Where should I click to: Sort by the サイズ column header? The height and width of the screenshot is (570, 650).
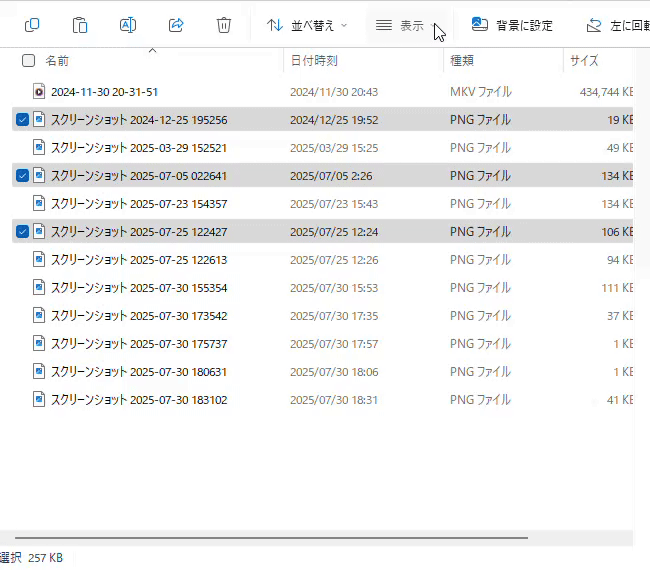coord(584,61)
